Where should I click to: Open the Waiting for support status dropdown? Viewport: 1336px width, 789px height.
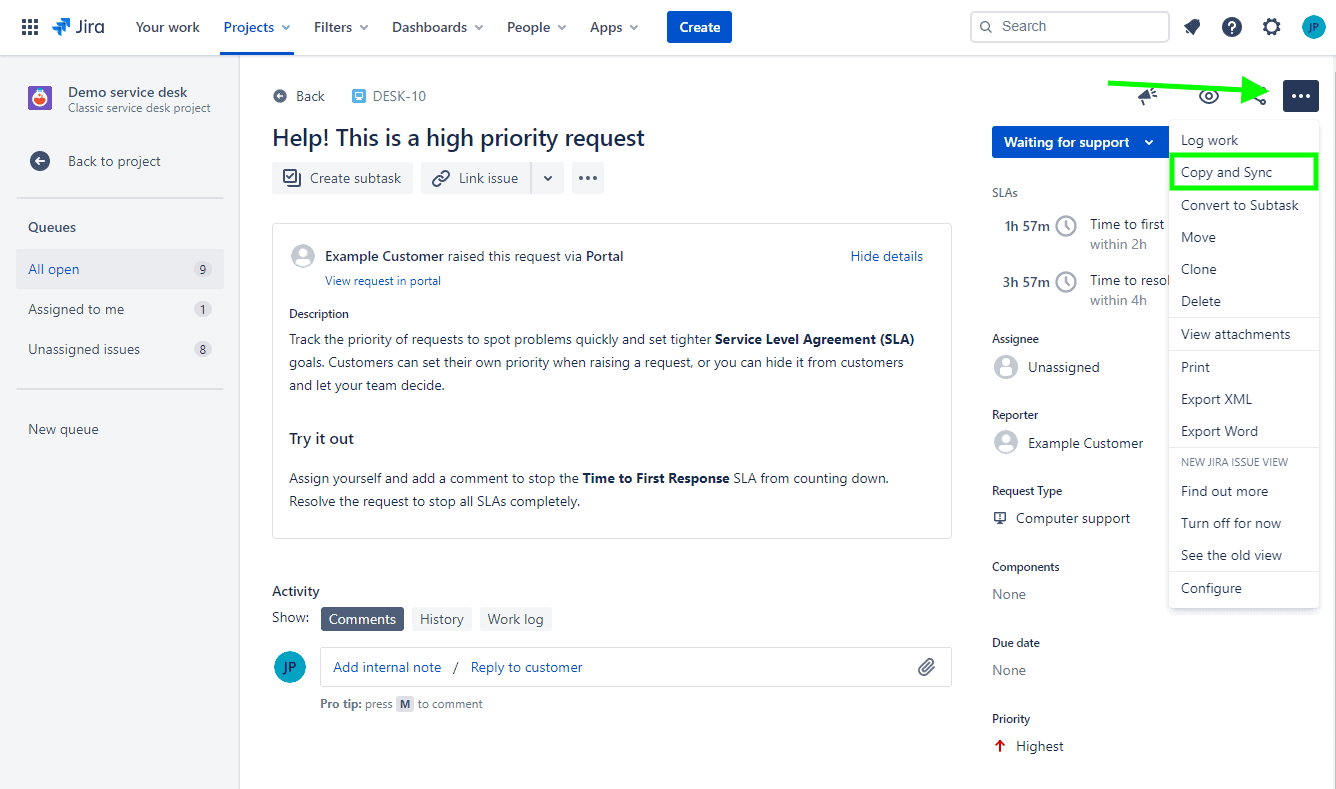(1080, 142)
